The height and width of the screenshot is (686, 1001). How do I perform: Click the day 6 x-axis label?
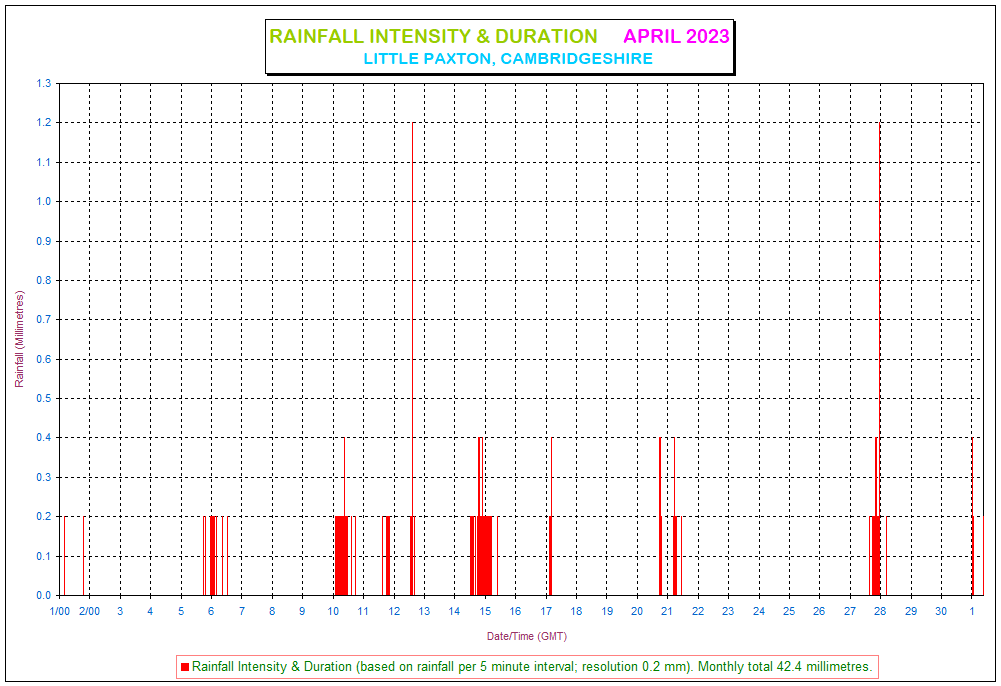coord(211,611)
